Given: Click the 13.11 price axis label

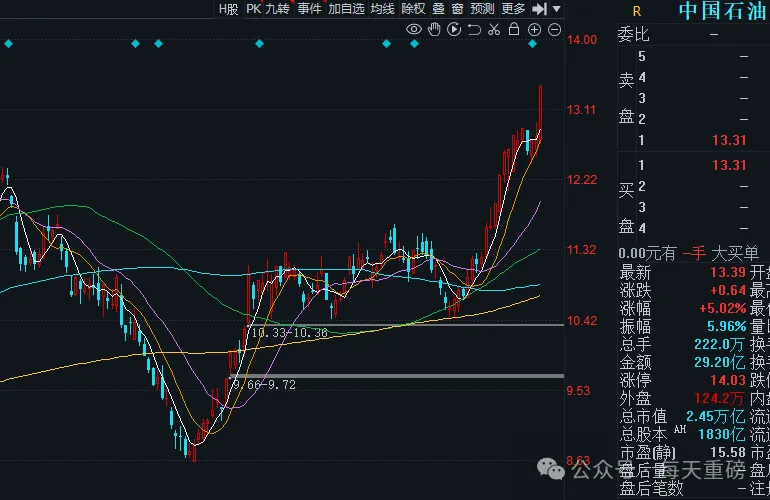Looking at the screenshot, I should (581, 110).
